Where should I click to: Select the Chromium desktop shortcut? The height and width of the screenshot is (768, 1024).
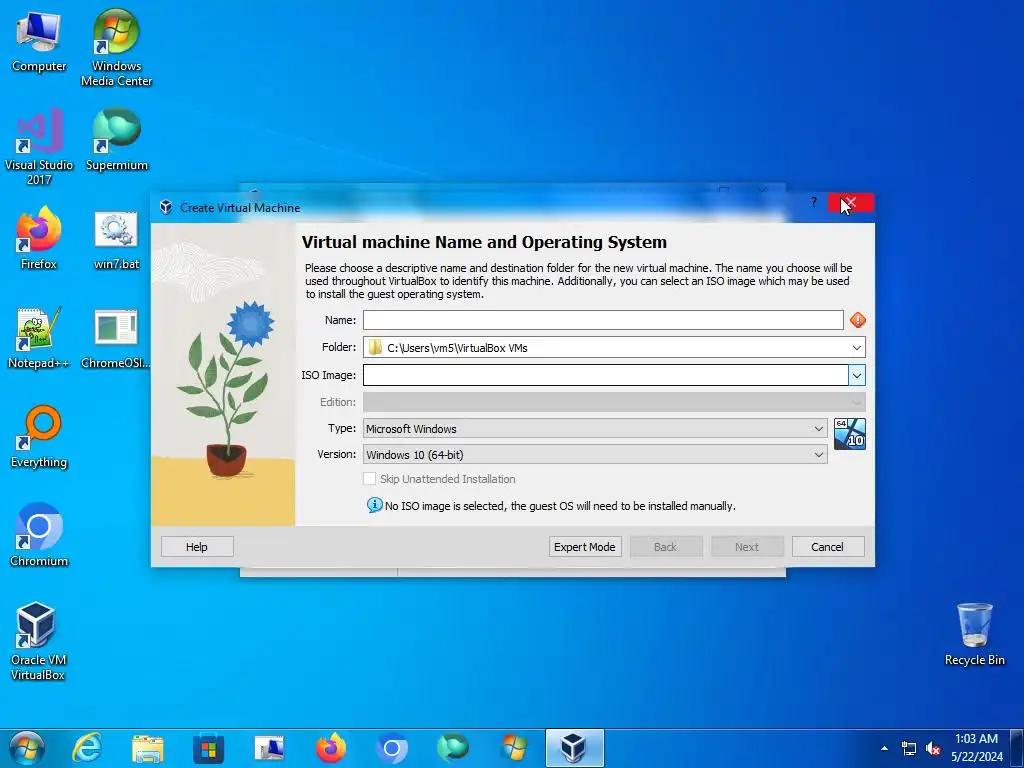tap(39, 535)
